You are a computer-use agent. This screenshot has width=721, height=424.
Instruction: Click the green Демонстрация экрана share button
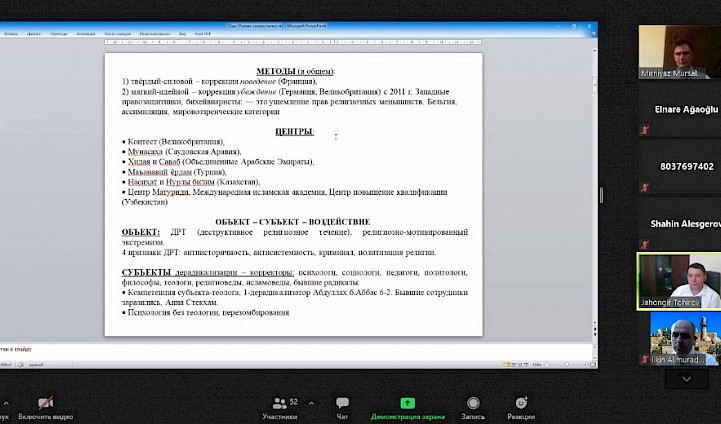click(408, 408)
